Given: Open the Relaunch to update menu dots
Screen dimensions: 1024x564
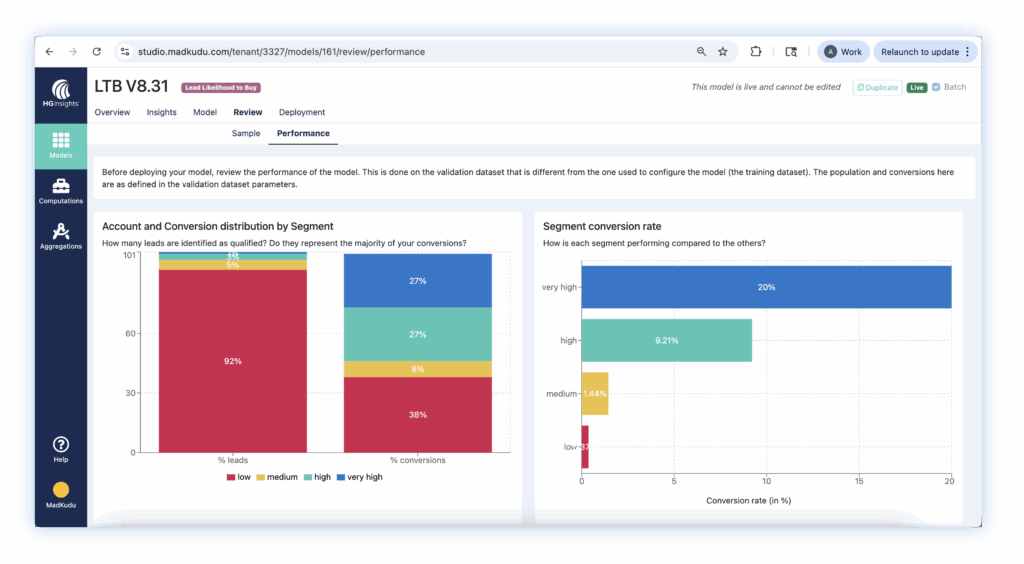Looking at the screenshot, I should (x=967, y=52).
